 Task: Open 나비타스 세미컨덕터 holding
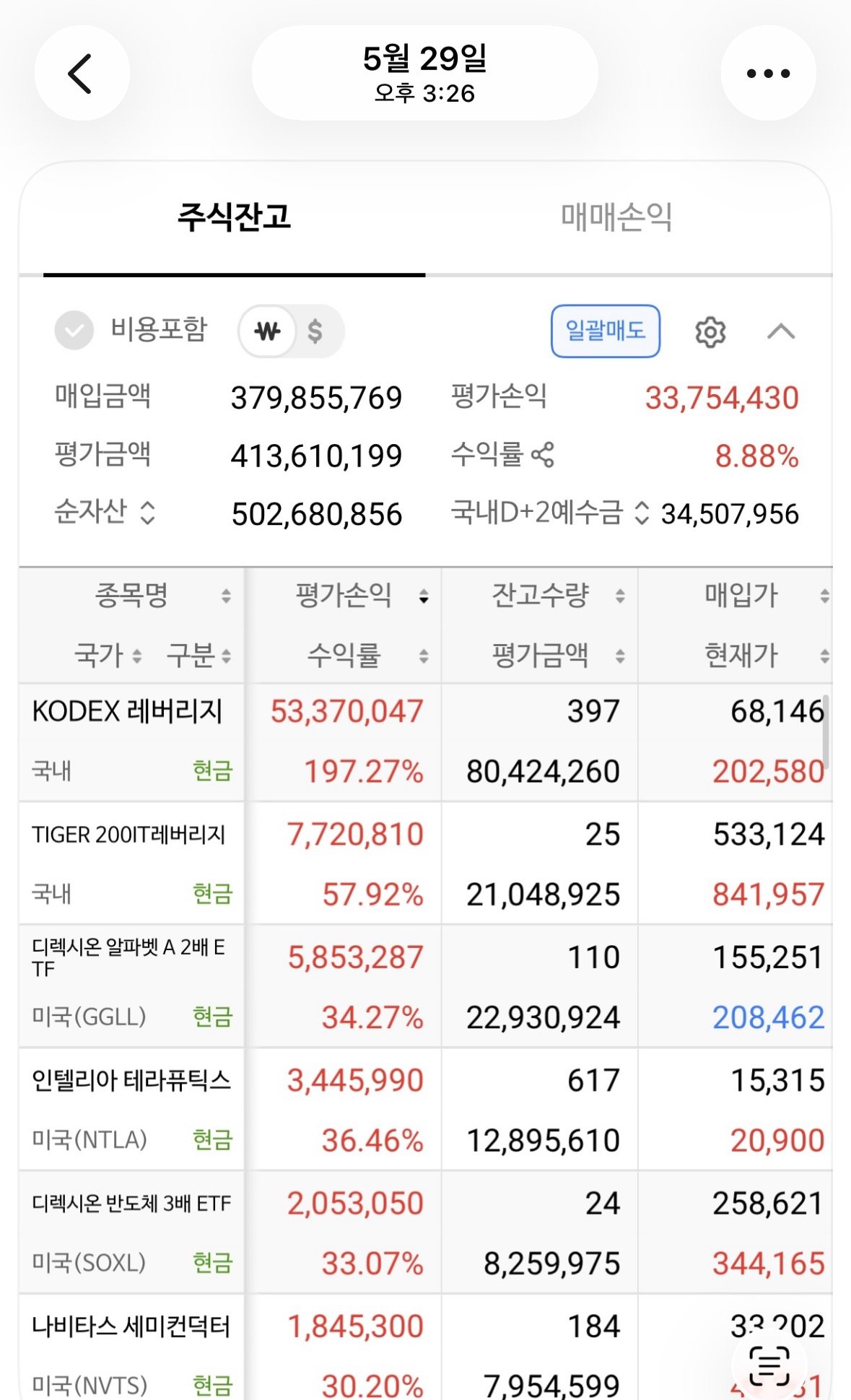tap(131, 1326)
